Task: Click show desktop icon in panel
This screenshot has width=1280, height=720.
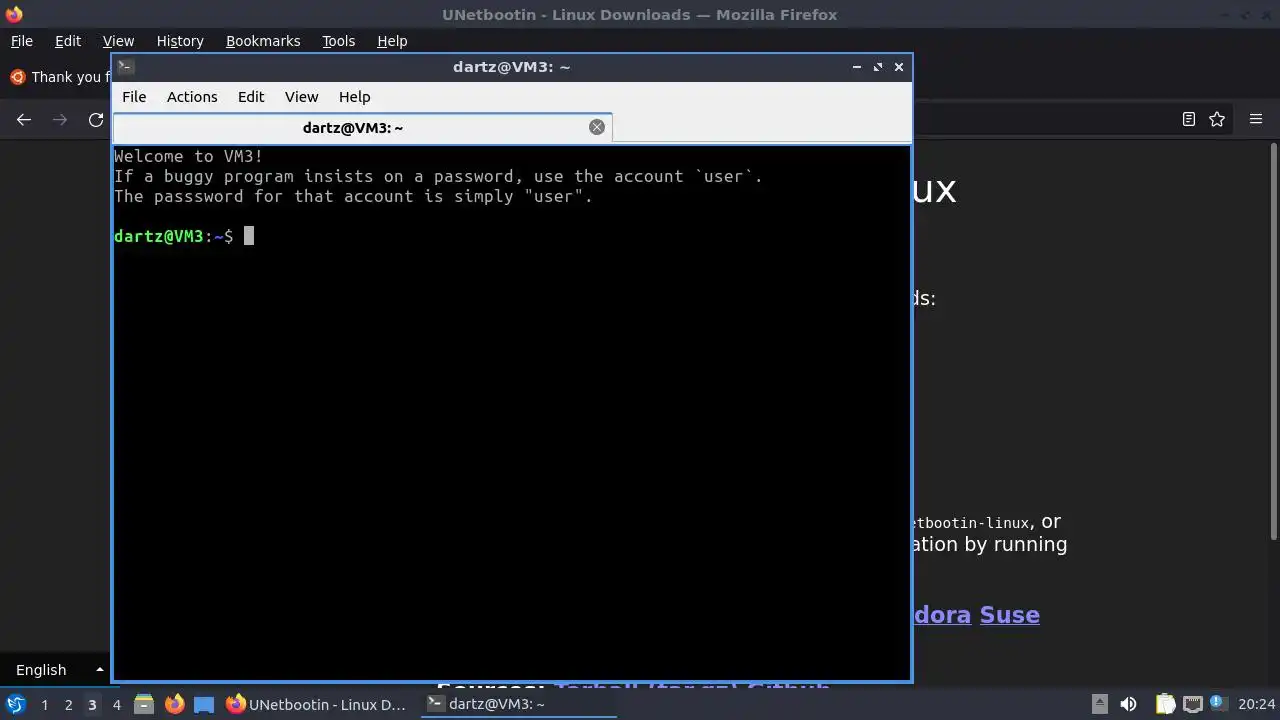Action: click(x=204, y=704)
